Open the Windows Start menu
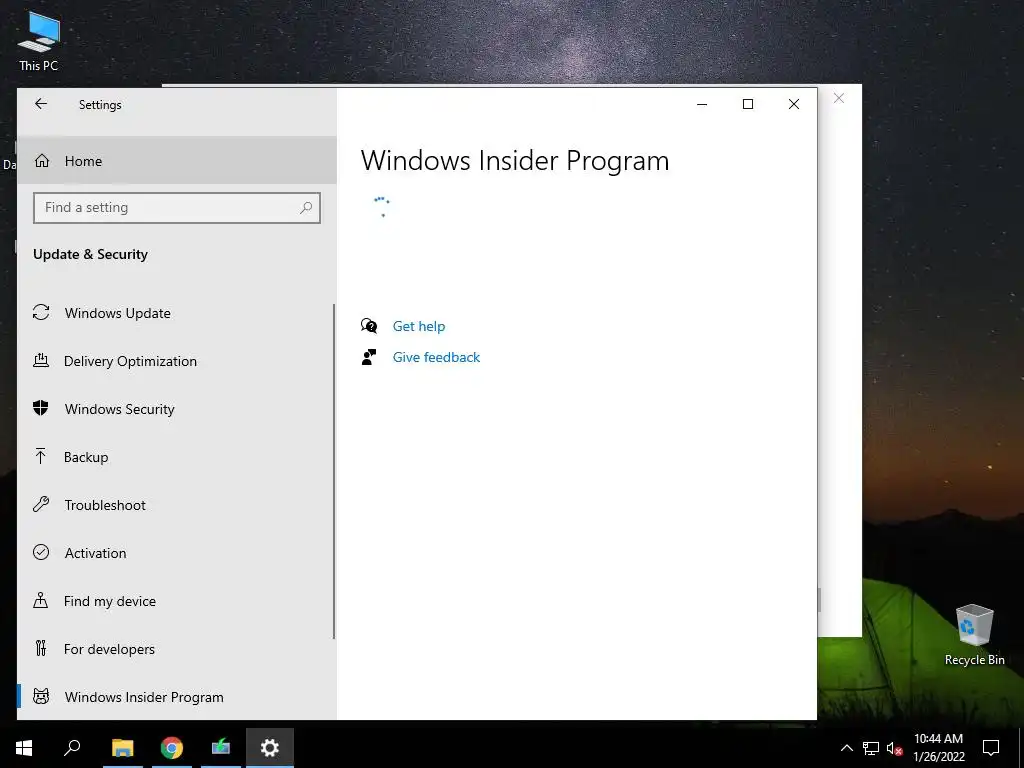The image size is (1024, 768). 24,748
